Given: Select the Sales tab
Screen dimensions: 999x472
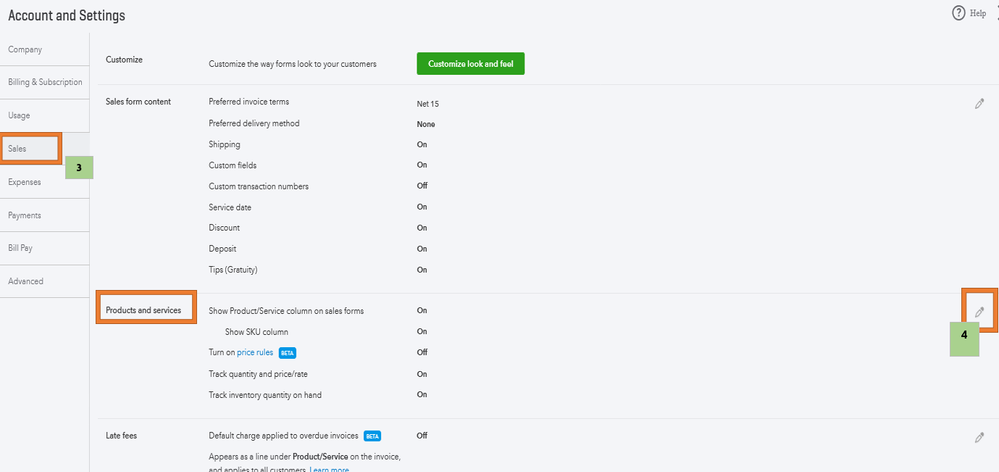Looking at the screenshot, I should [17, 149].
